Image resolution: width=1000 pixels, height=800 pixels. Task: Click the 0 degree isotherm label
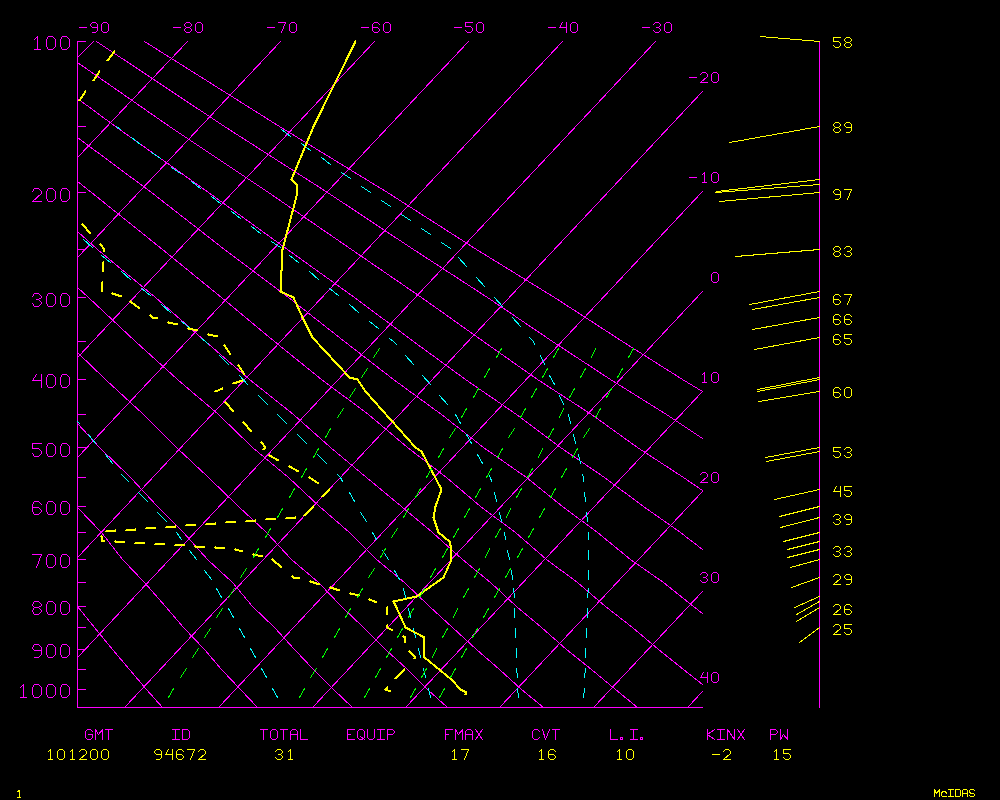[714, 277]
